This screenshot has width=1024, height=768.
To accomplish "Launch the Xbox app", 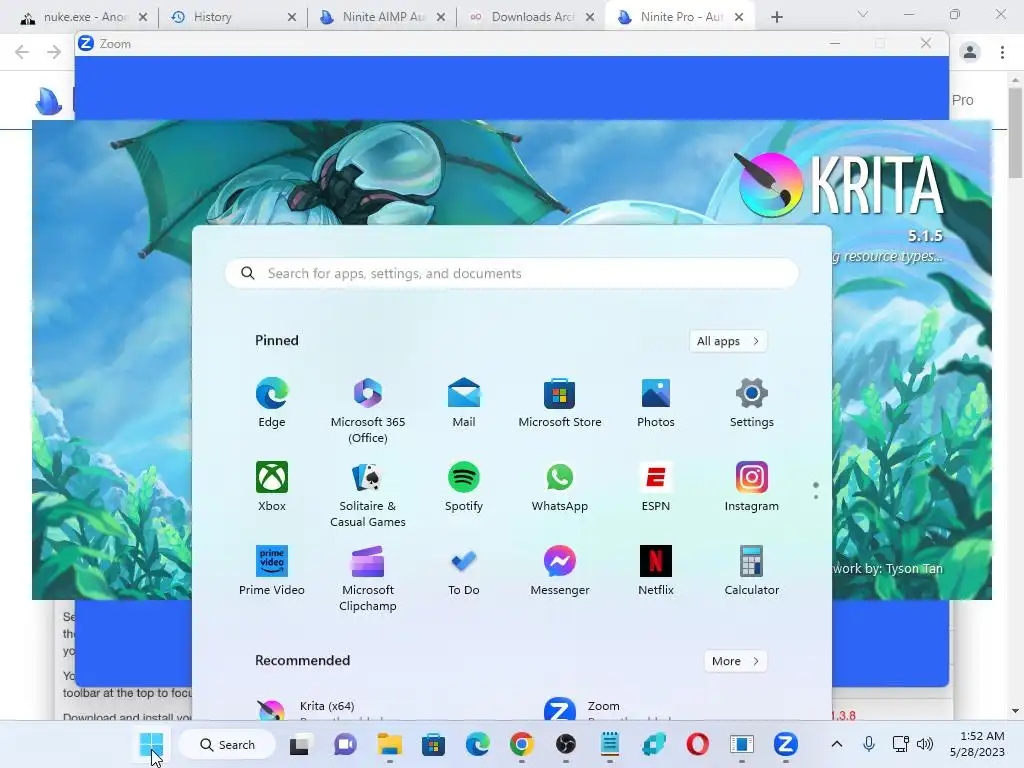I will click(x=272, y=487).
